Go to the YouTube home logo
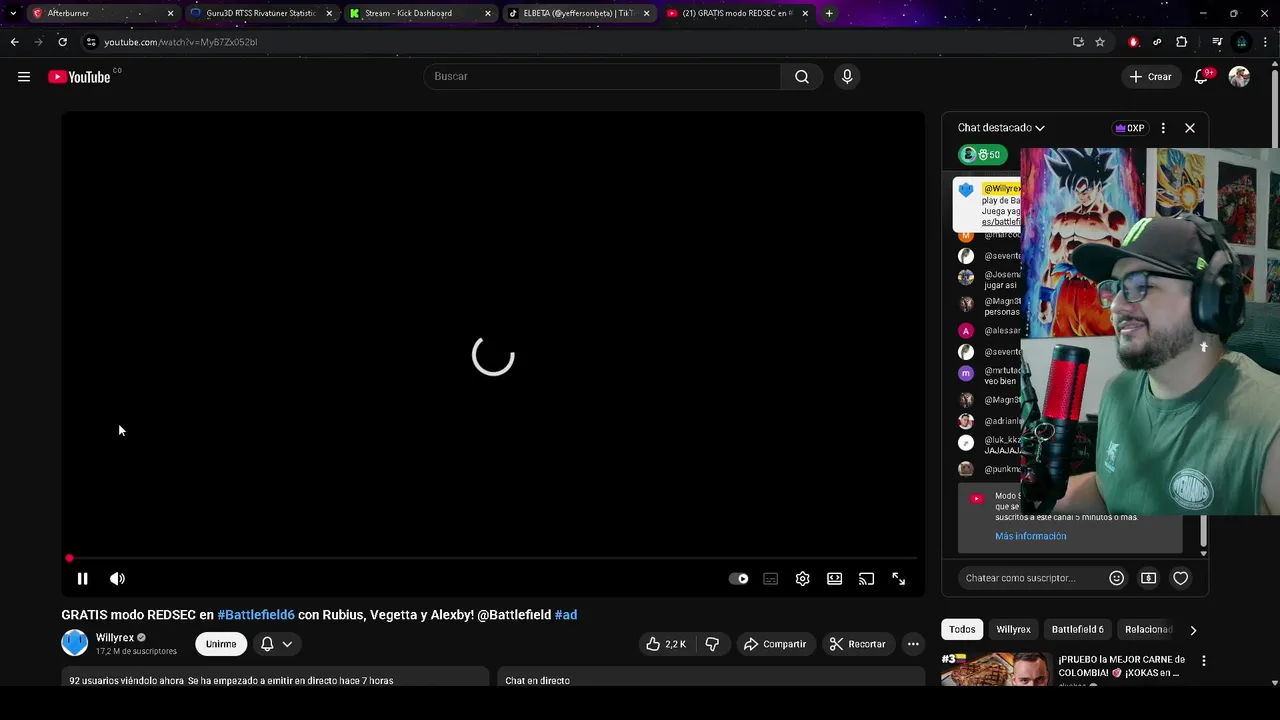Image resolution: width=1280 pixels, height=720 pixels. (79, 77)
